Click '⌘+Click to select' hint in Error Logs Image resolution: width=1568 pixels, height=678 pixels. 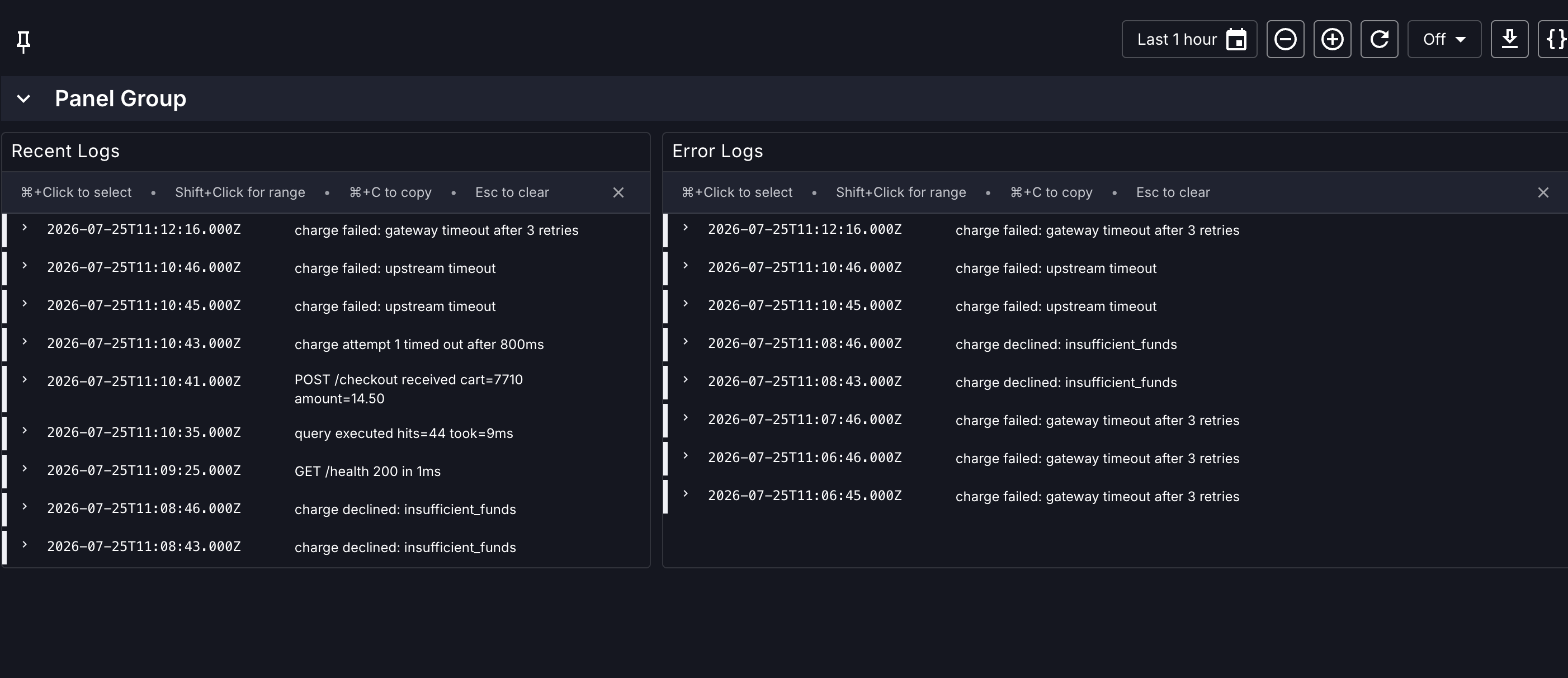click(x=736, y=192)
